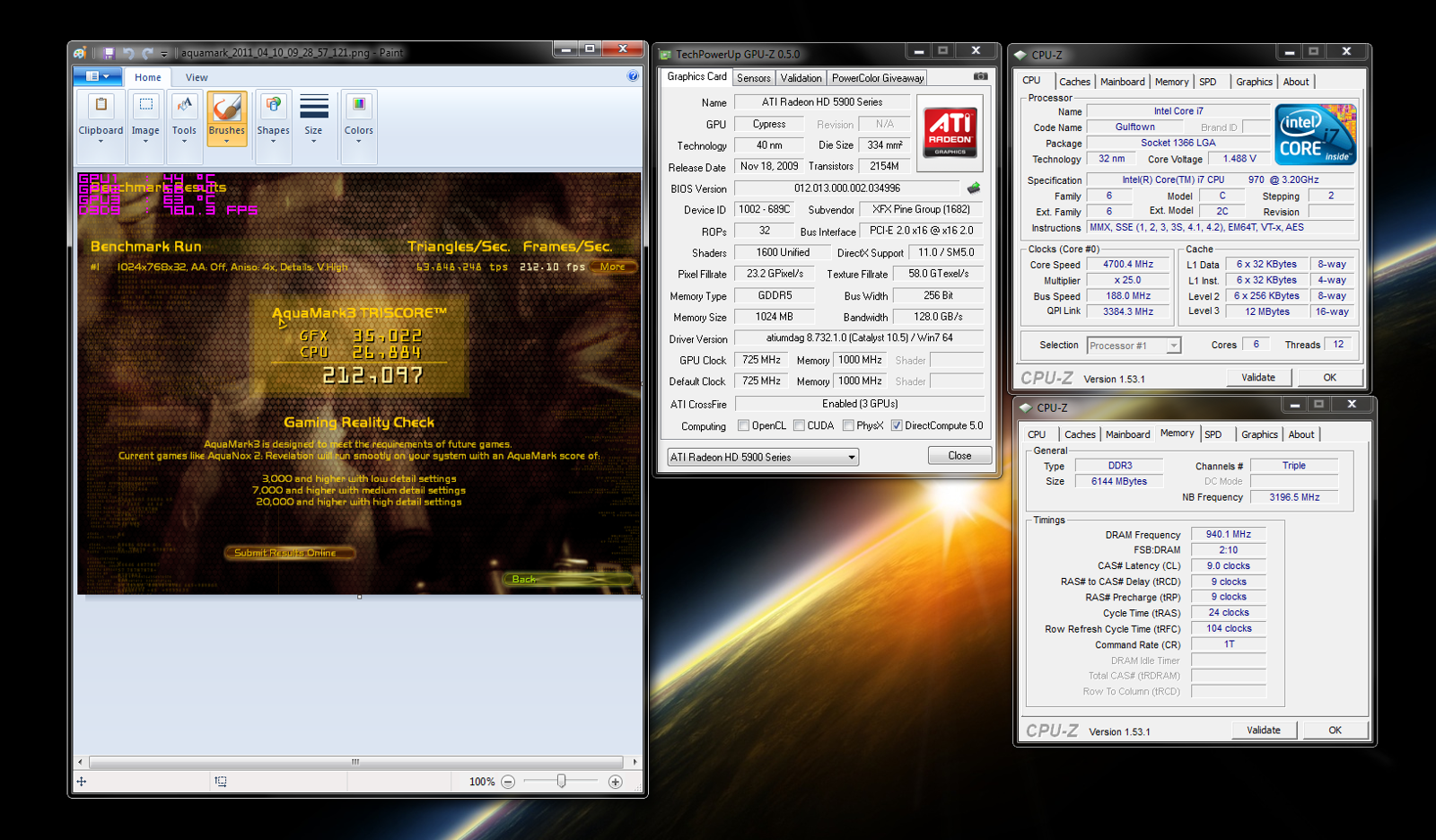Switch to the Home tab in Paint
The width and height of the screenshot is (1436, 840).
click(148, 77)
